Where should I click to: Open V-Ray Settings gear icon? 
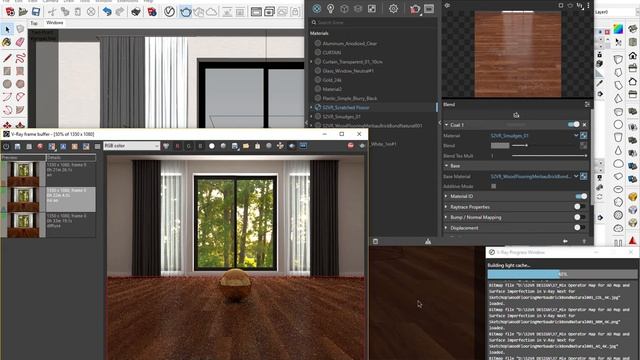[x=393, y=9]
